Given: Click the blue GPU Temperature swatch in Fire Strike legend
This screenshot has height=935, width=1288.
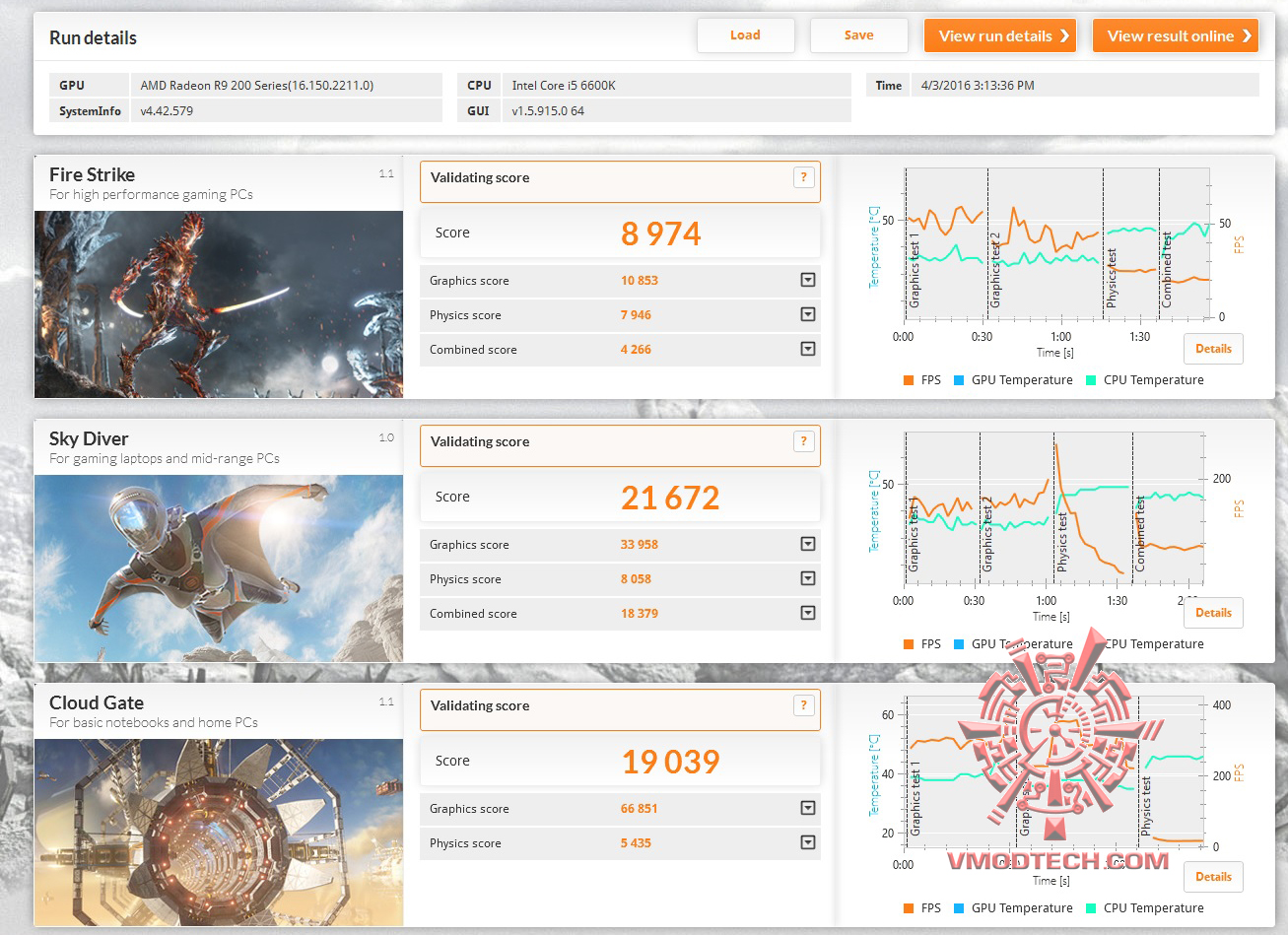Looking at the screenshot, I should [x=959, y=380].
